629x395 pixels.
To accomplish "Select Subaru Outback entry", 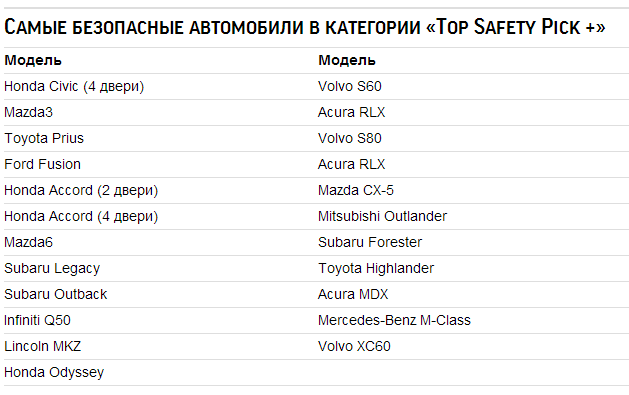I will coord(55,294).
